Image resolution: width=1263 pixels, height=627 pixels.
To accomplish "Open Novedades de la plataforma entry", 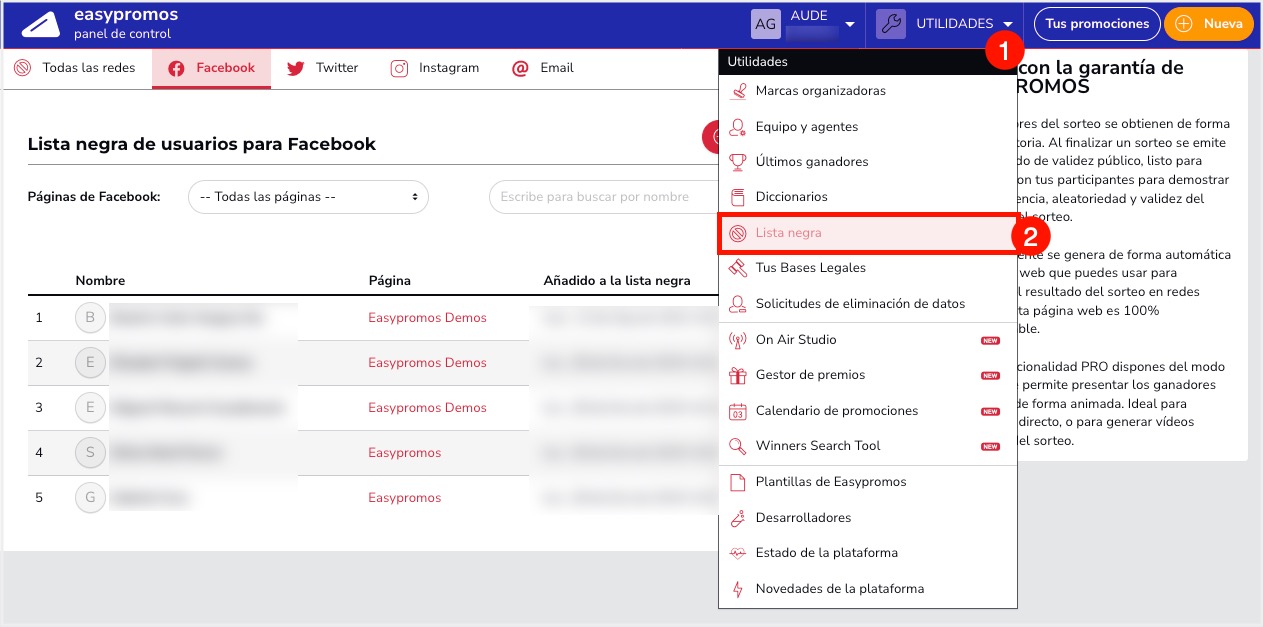I will [868, 589].
